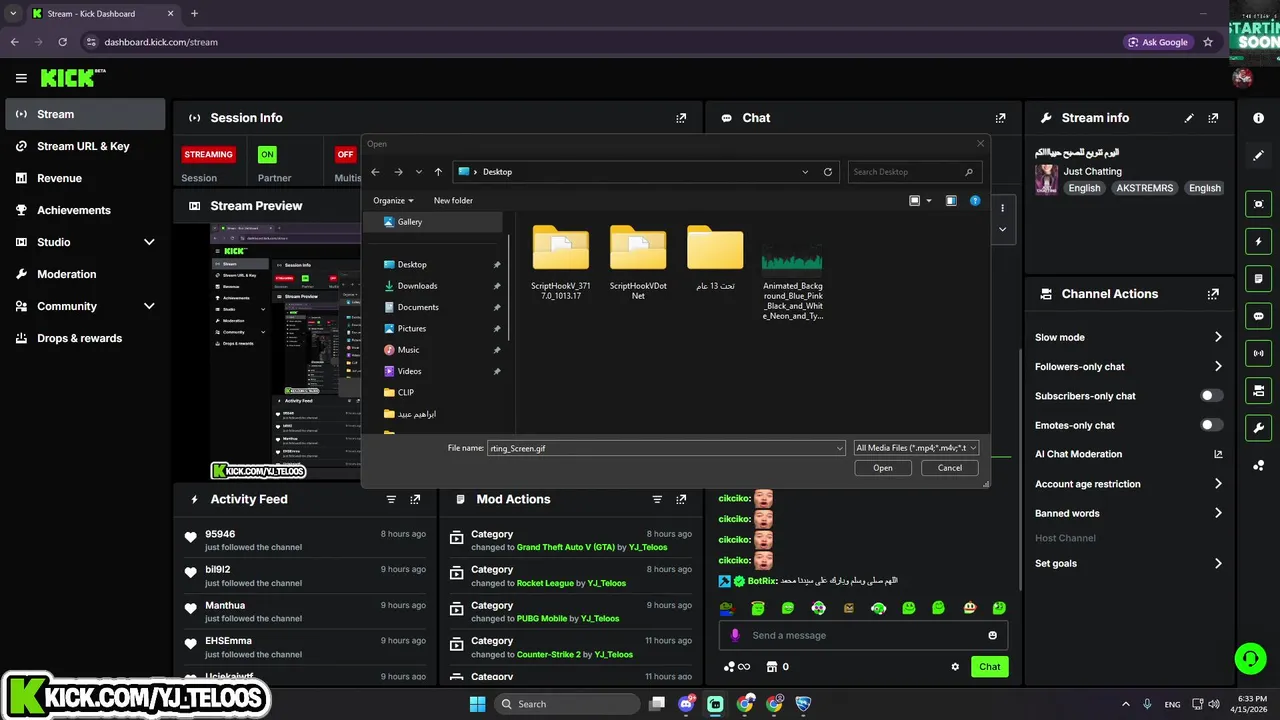Open the File name history dropdown

point(840,448)
